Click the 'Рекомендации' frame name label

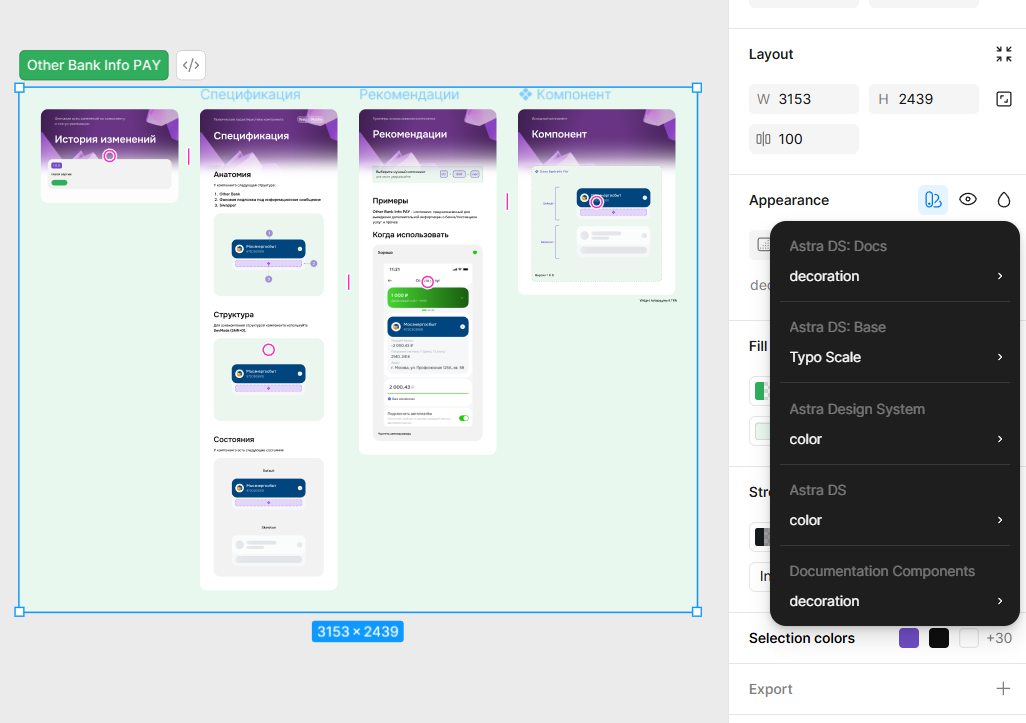point(410,94)
